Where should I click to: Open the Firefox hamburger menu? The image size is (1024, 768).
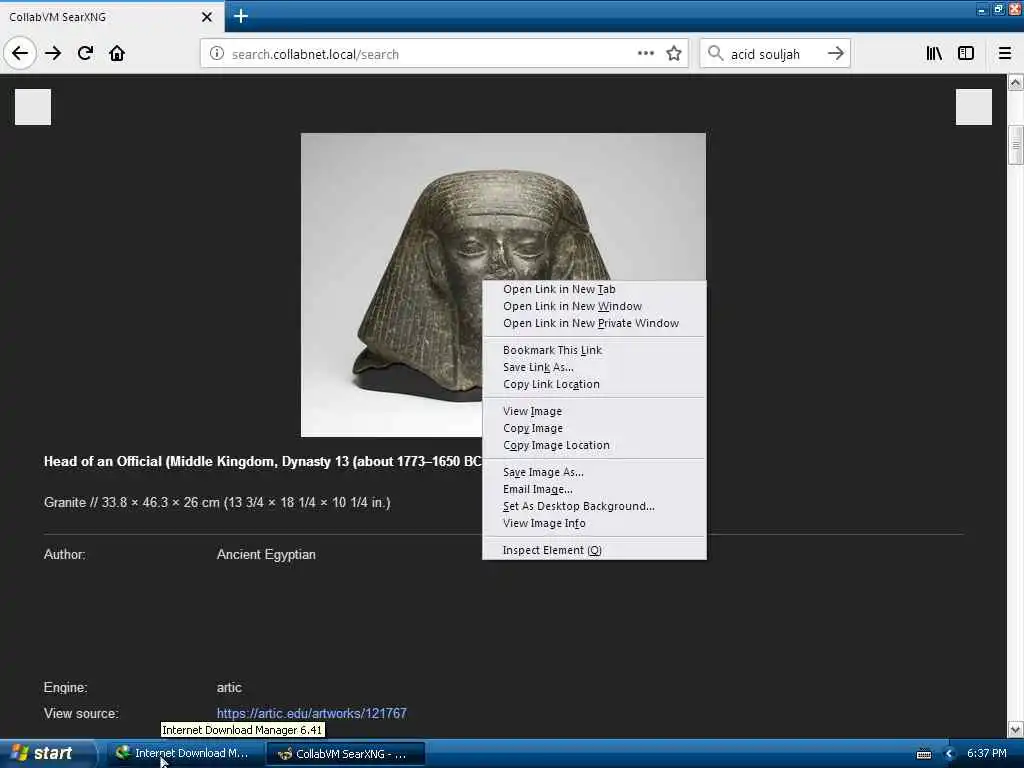[x=1004, y=54]
